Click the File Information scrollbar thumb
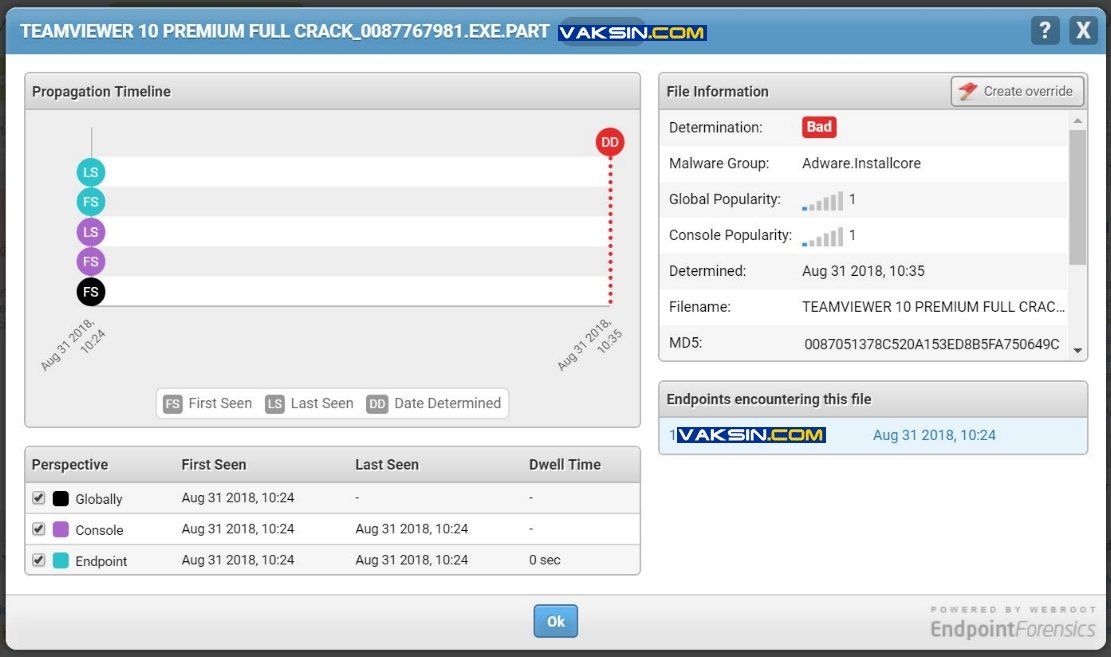 (x=1078, y=198)
